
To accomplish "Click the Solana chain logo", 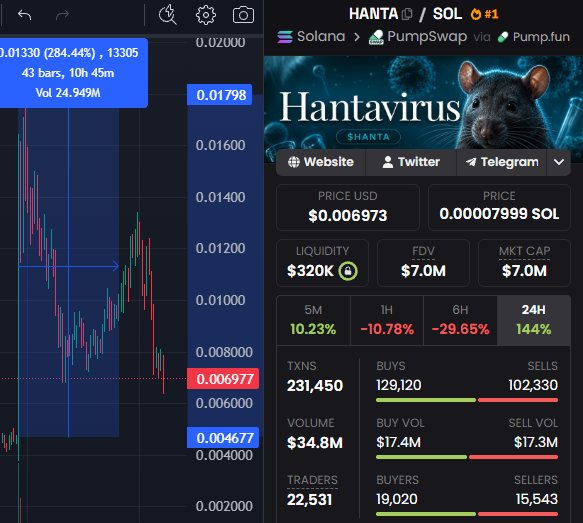I will pyautogui.click(x=285, y=37).
